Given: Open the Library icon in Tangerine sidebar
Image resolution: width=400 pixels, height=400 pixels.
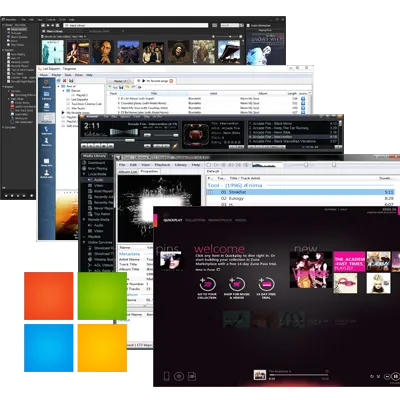Looking at the screenshot, I should pos(46,95).
